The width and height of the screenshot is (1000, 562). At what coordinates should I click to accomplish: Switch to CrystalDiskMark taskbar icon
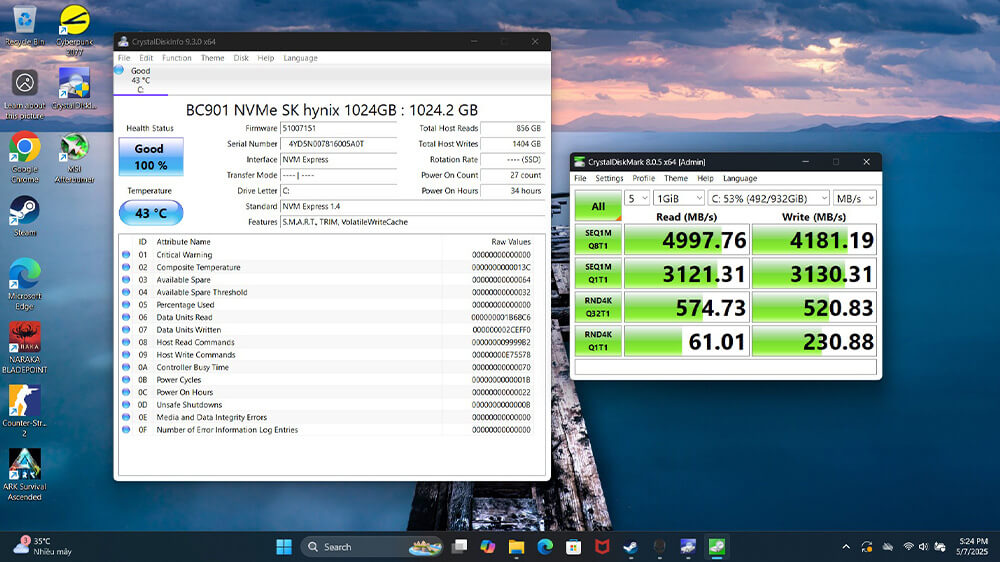(716, 547)
